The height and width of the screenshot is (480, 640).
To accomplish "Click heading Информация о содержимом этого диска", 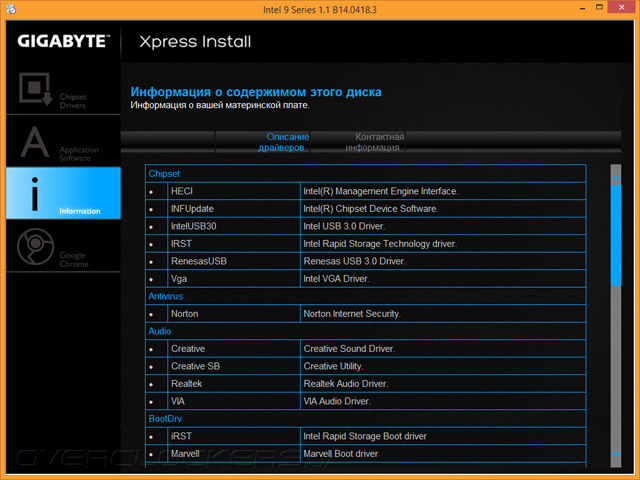I will click(x=256, y=92).
